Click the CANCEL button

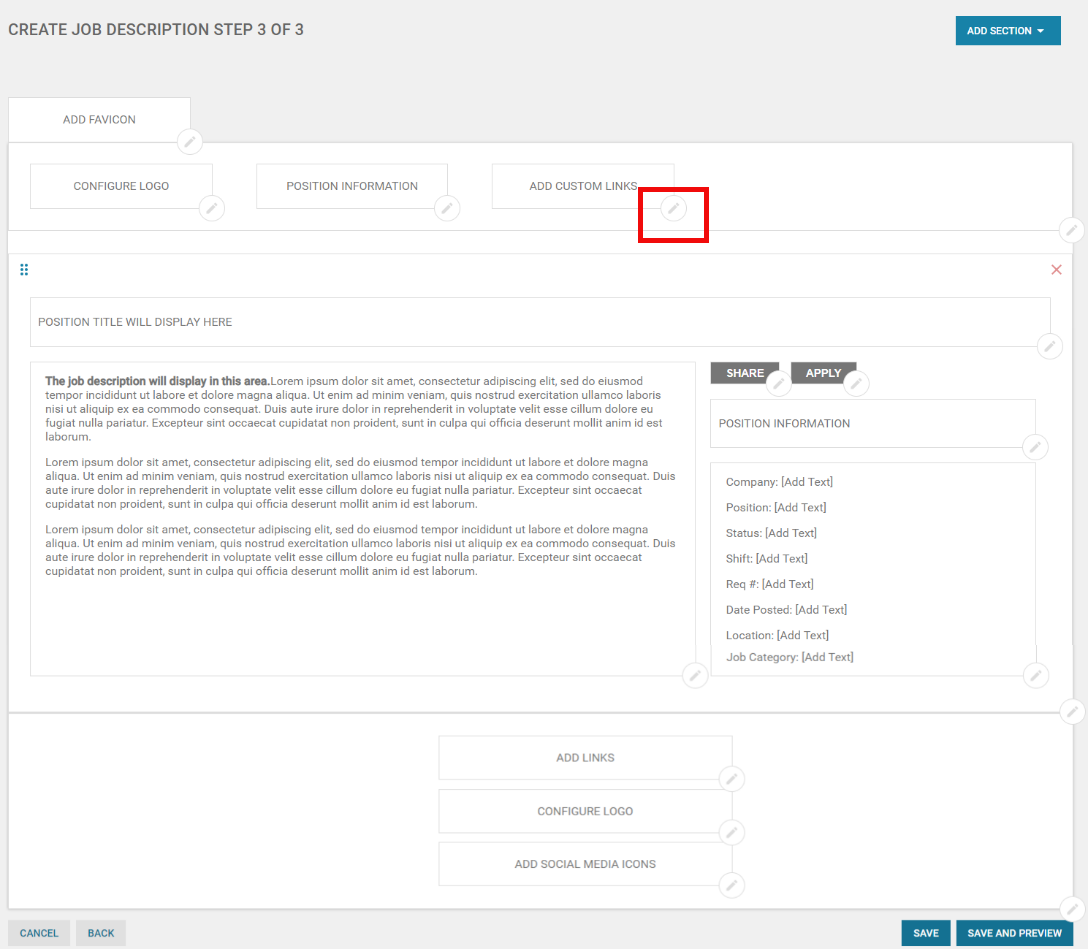pyautogui.click(x=38, y=932)
